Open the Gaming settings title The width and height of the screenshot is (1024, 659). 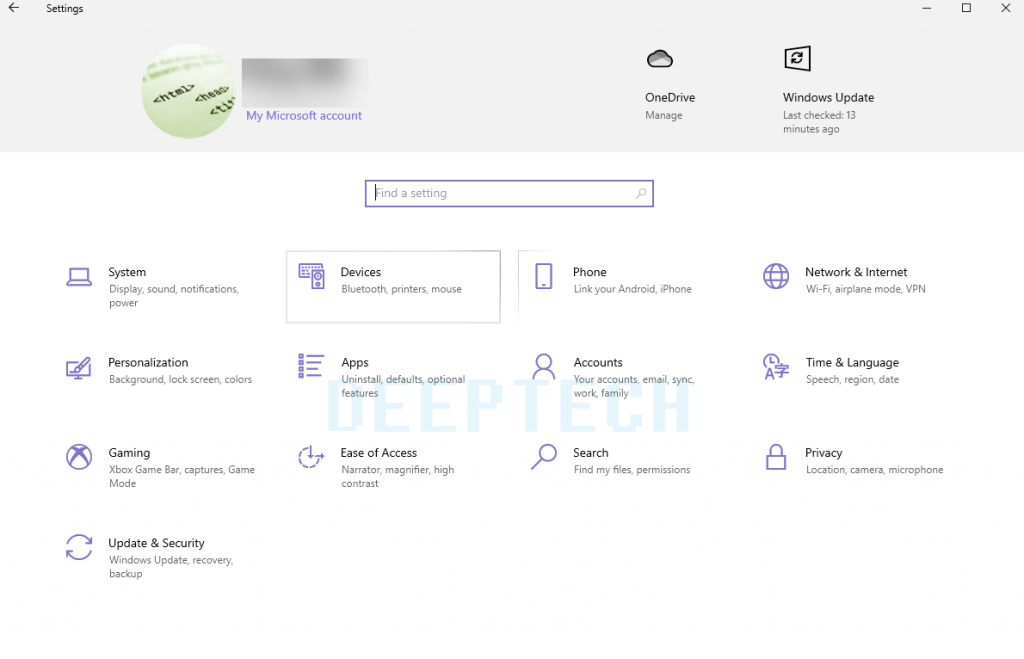pos(129,453)
